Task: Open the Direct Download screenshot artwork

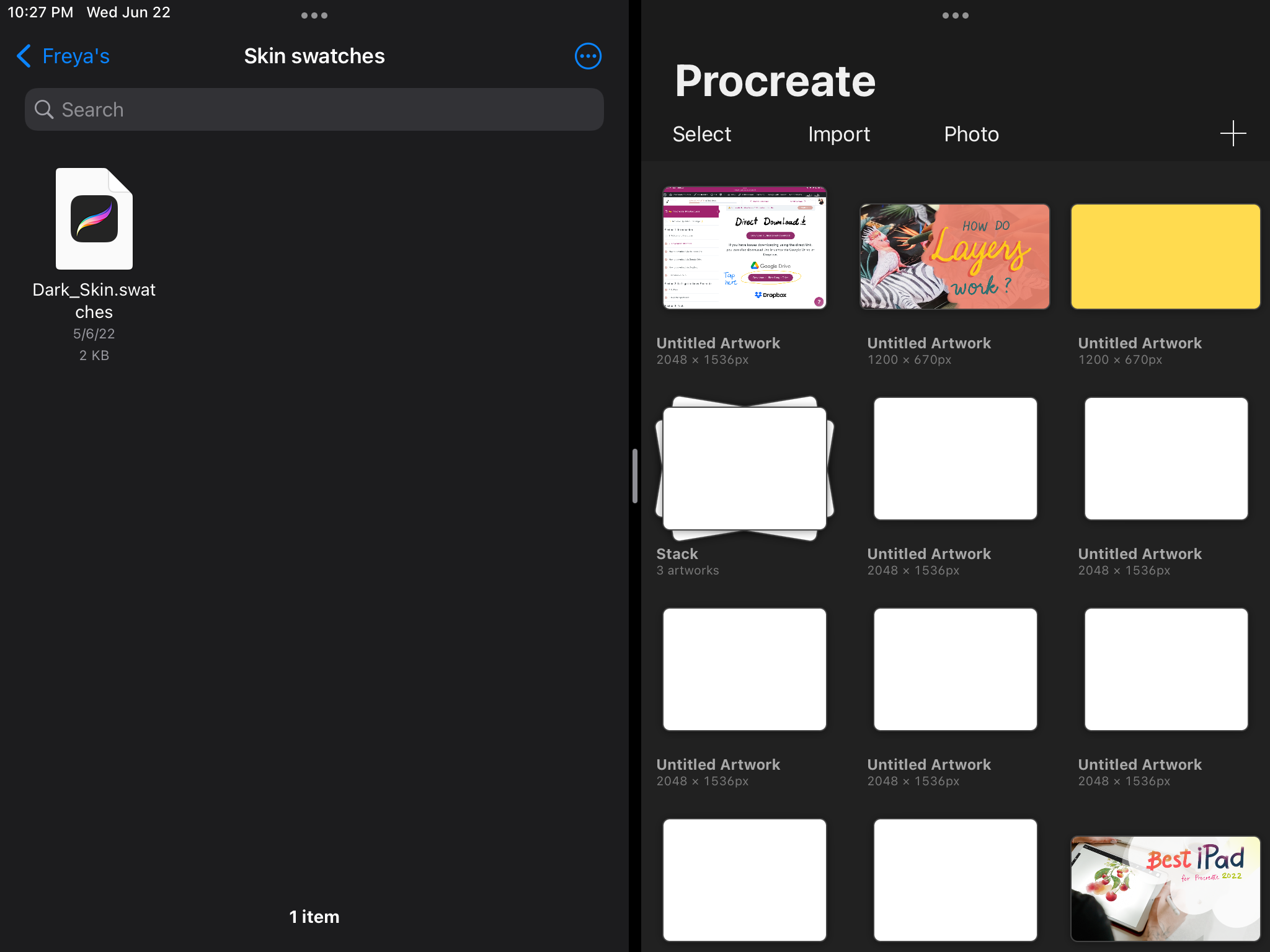Action: pyautogui.click(x=744, y=248)
